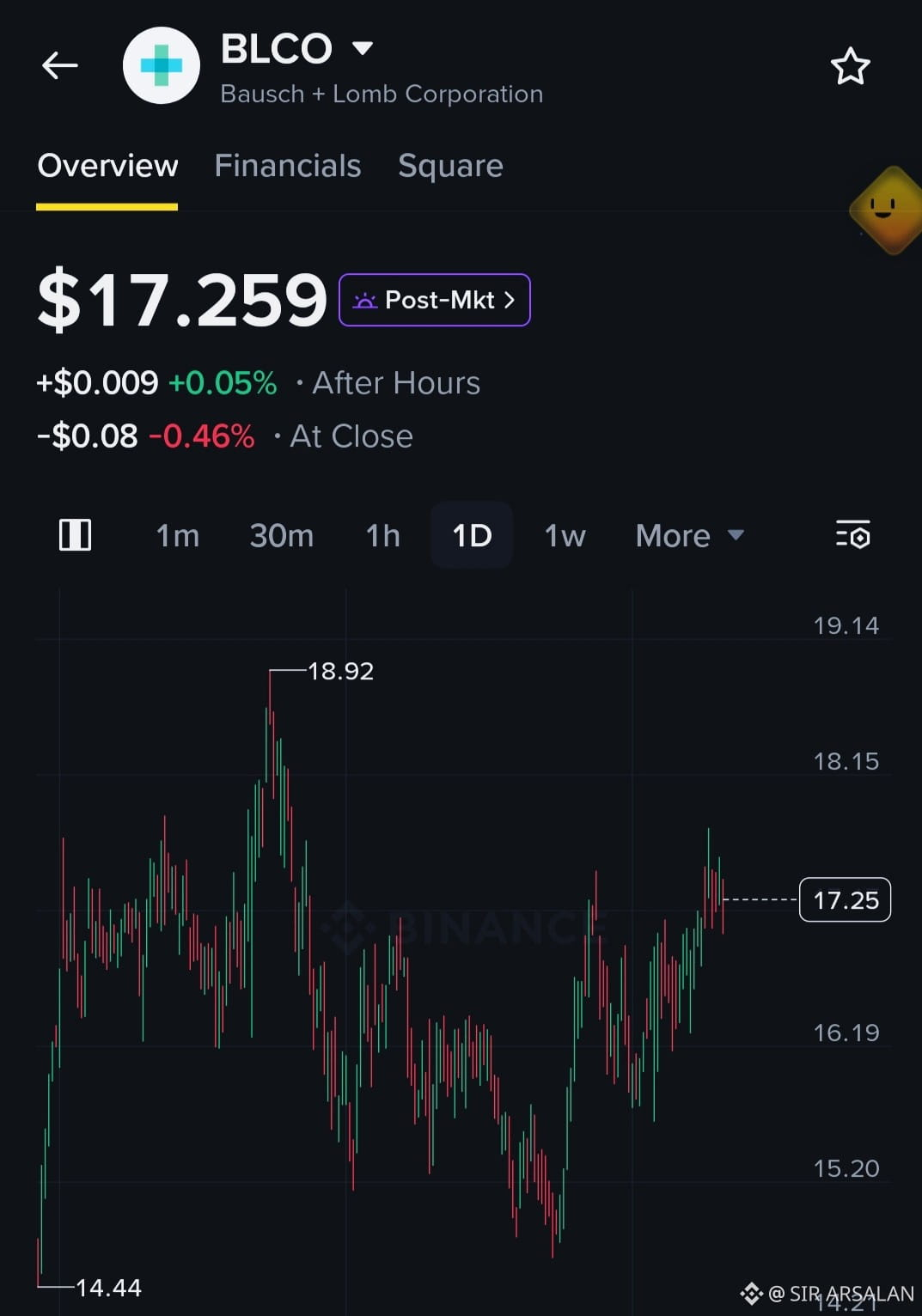Tap the -0.46% At Close change
922x1316 pixels.
(x=202, y=436)
